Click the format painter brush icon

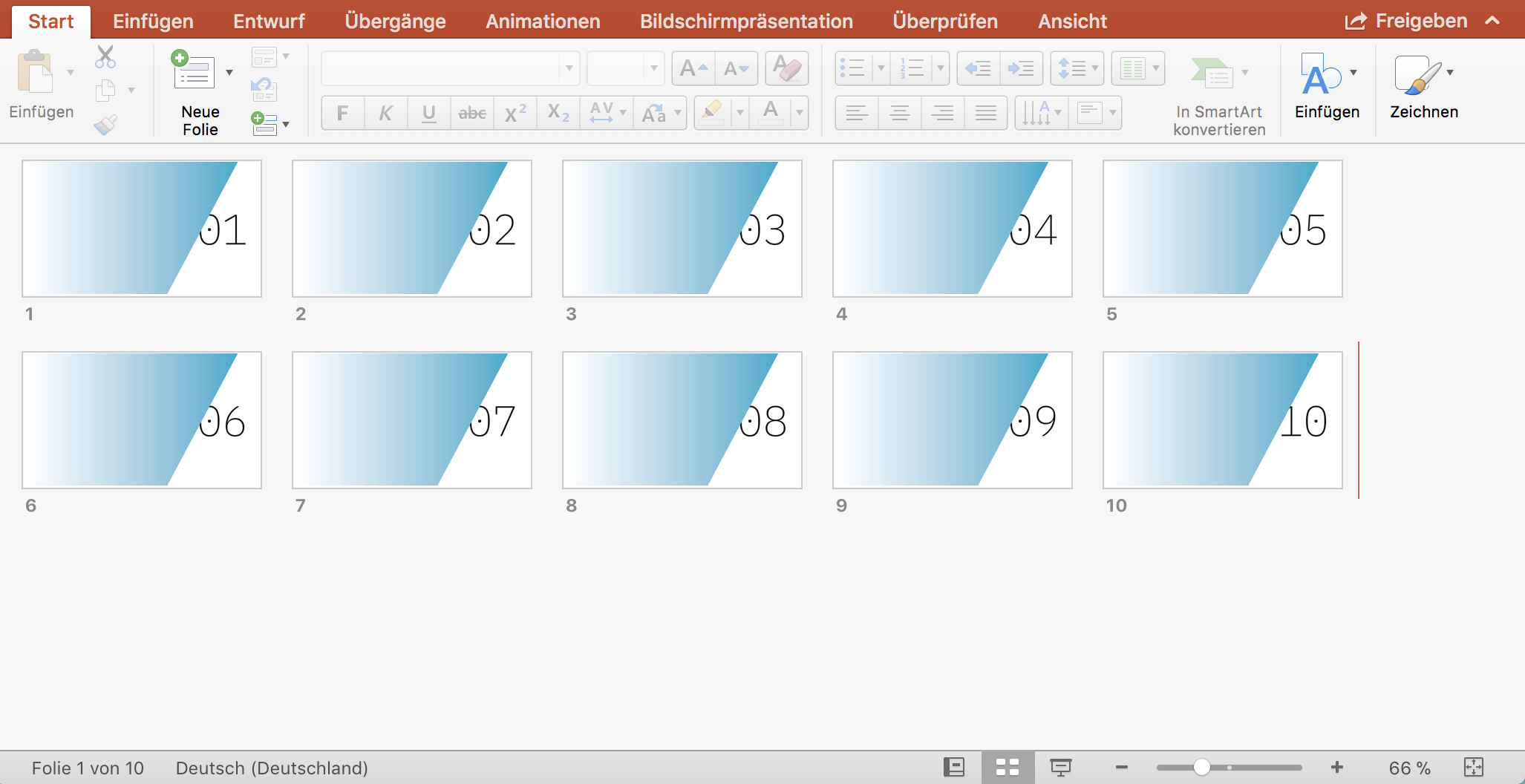click(x=105, y=124)
